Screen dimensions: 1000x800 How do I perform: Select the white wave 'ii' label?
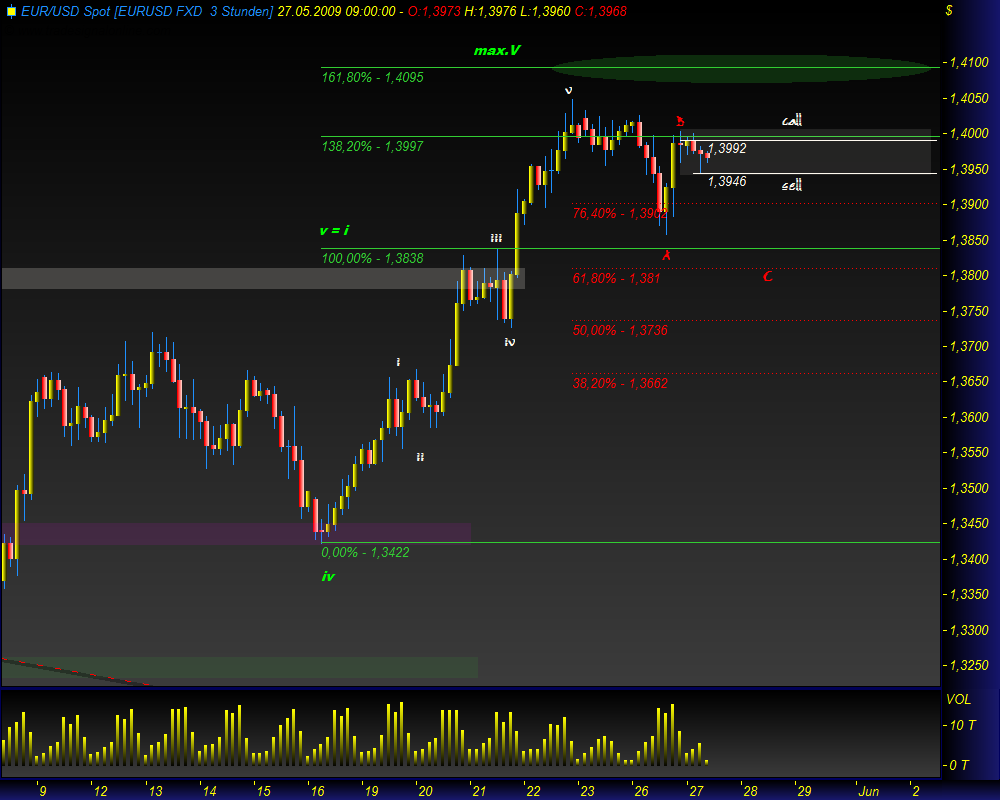pyautogui.click(x=420, y=457)
